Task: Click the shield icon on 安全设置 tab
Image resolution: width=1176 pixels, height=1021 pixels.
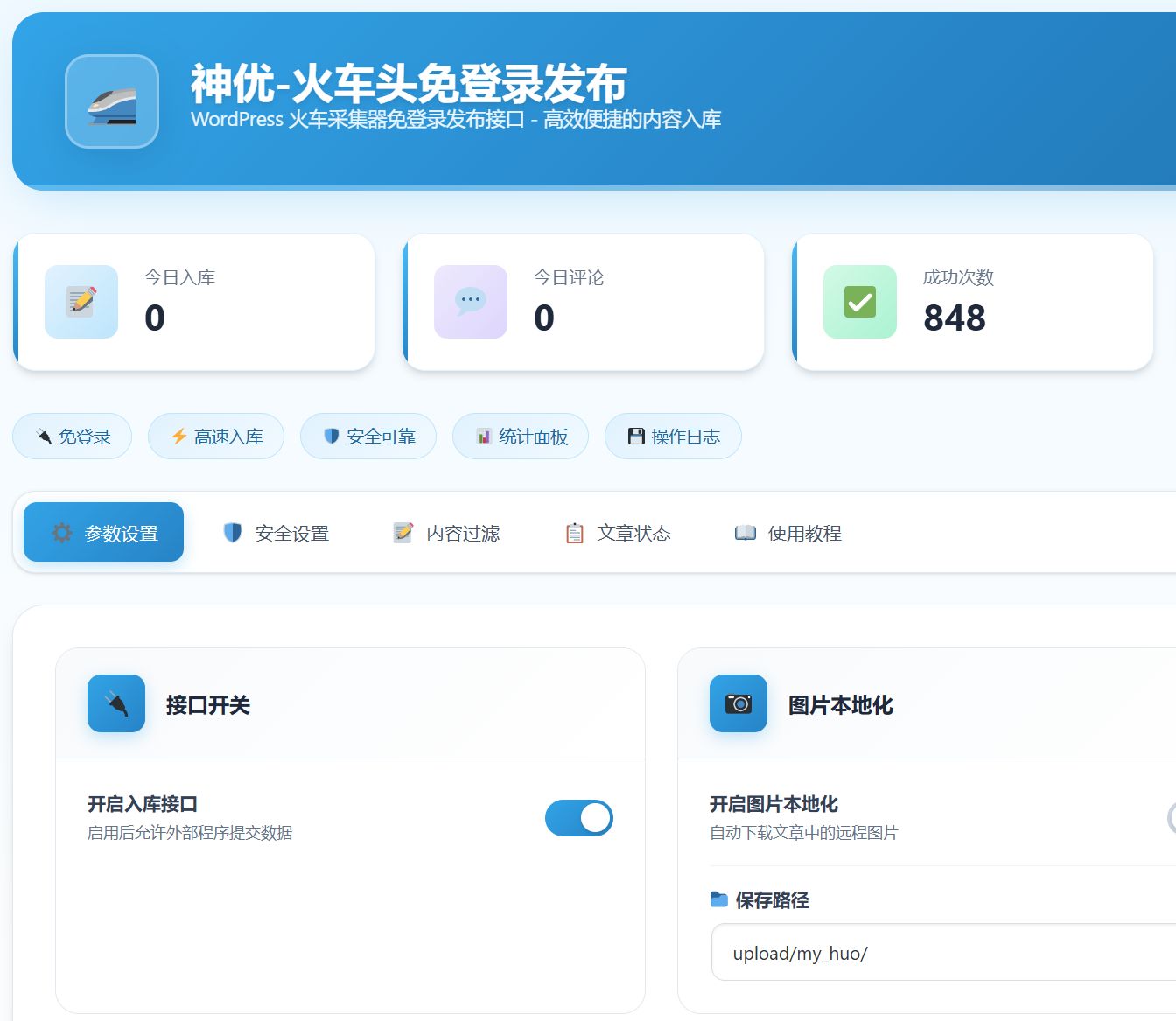Action: point(232,533)
